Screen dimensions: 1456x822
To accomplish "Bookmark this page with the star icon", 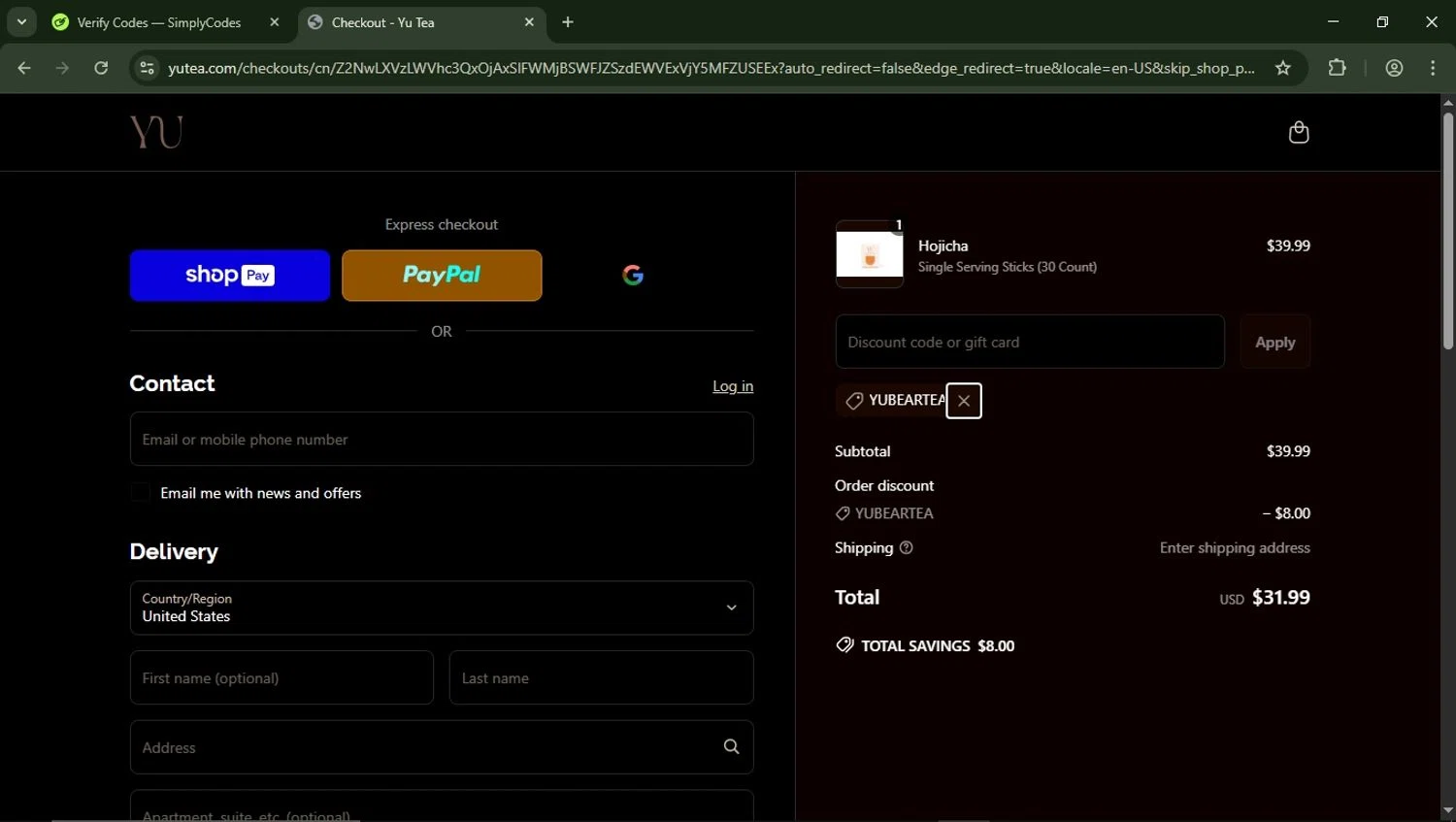I will 1282,68.
